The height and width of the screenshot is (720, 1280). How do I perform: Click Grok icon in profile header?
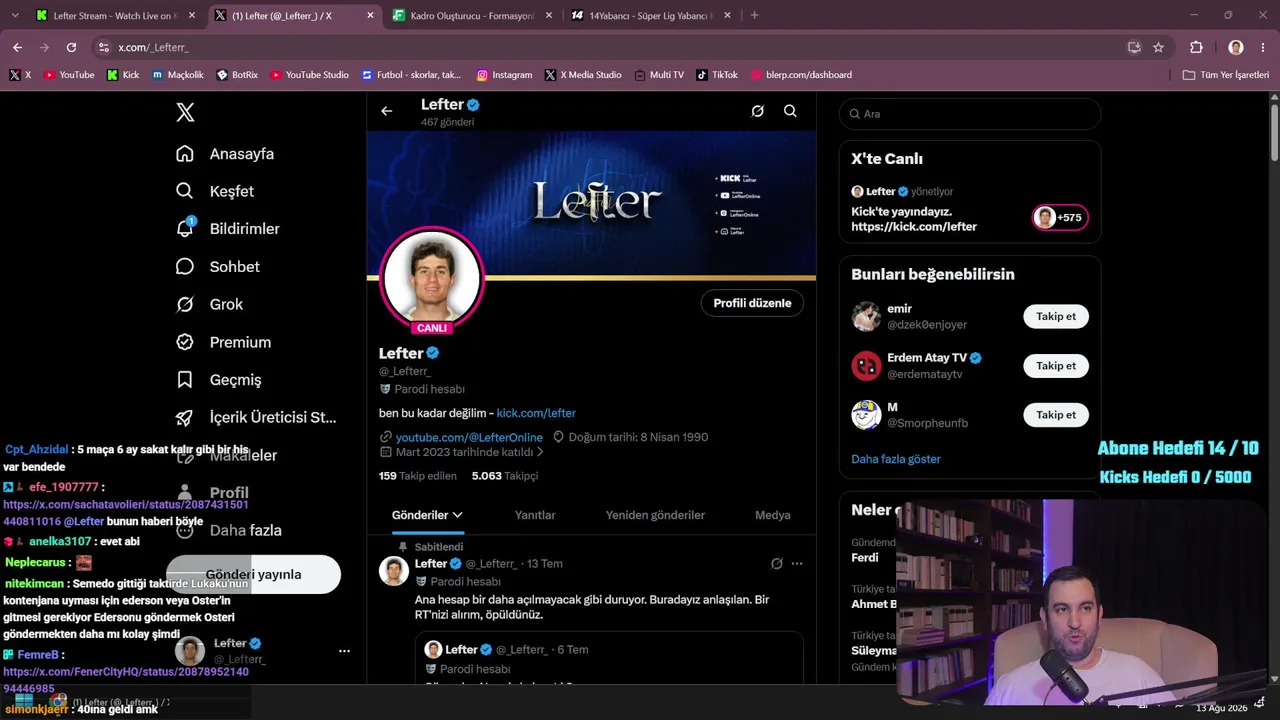pyautogui.click(x=758, y=111)
